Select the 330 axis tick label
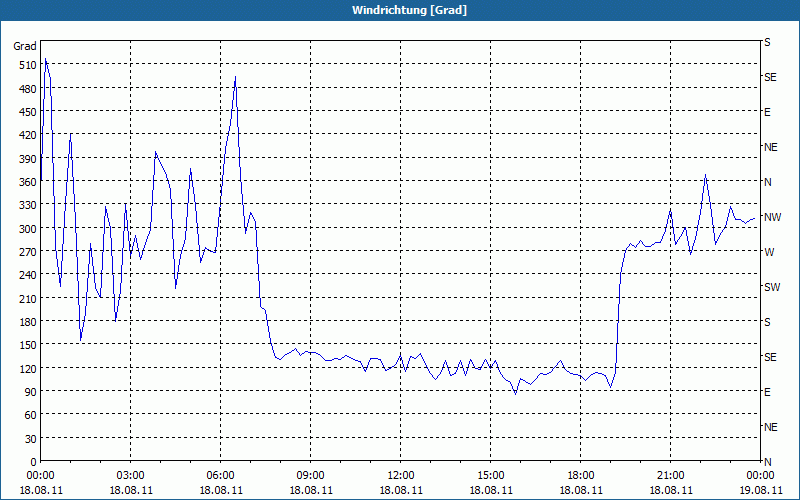 pos(28,205)
